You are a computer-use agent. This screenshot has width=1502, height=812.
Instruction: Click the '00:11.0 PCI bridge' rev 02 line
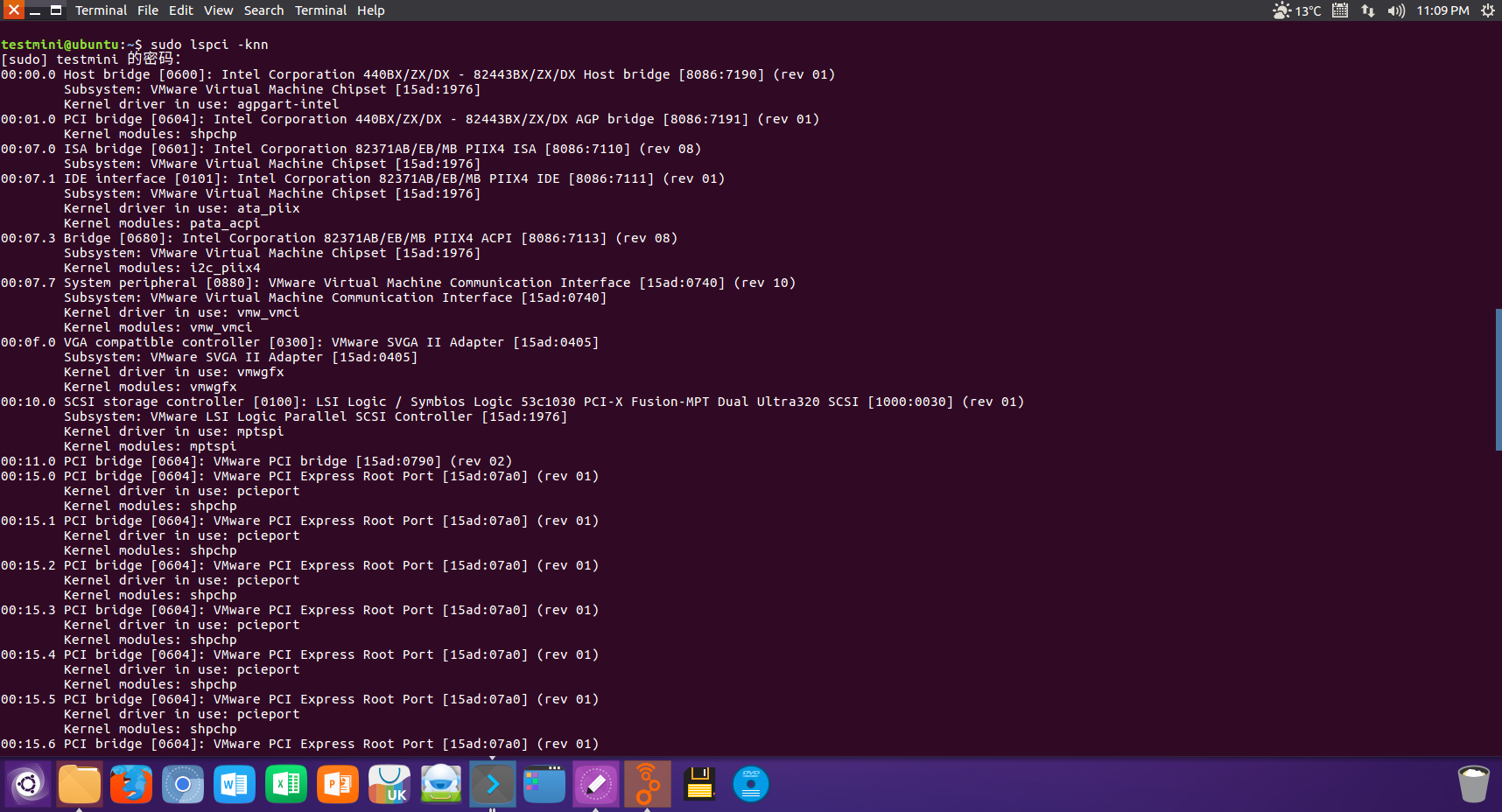click(x=256, y=461)
